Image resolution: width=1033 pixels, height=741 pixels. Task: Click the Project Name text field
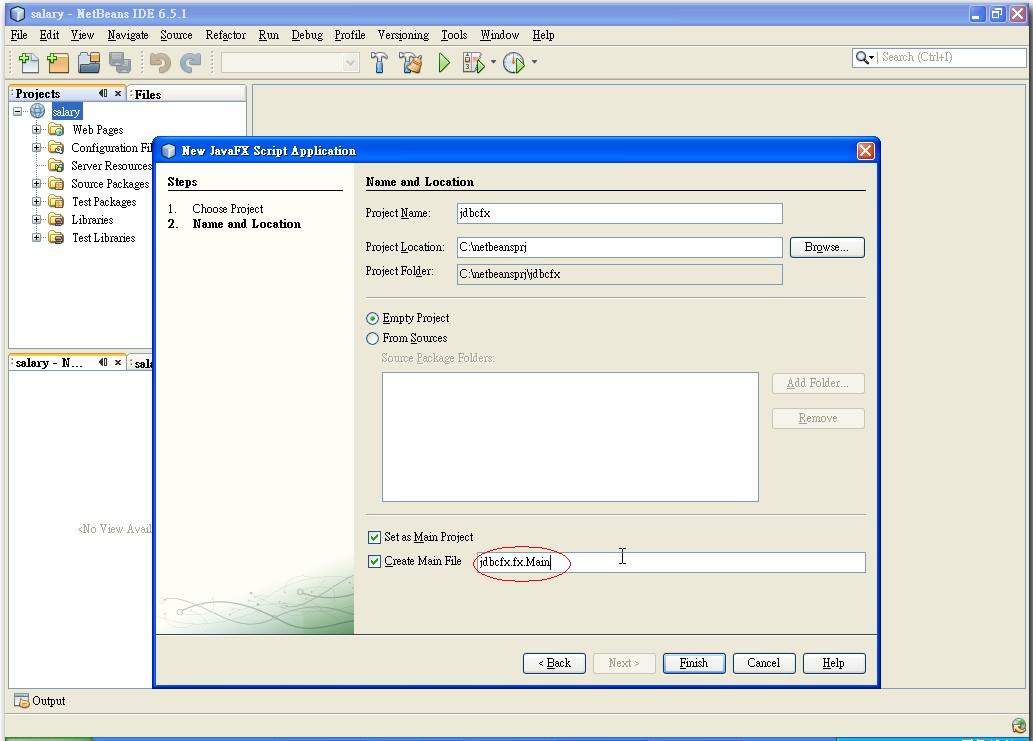coord(619,213)
